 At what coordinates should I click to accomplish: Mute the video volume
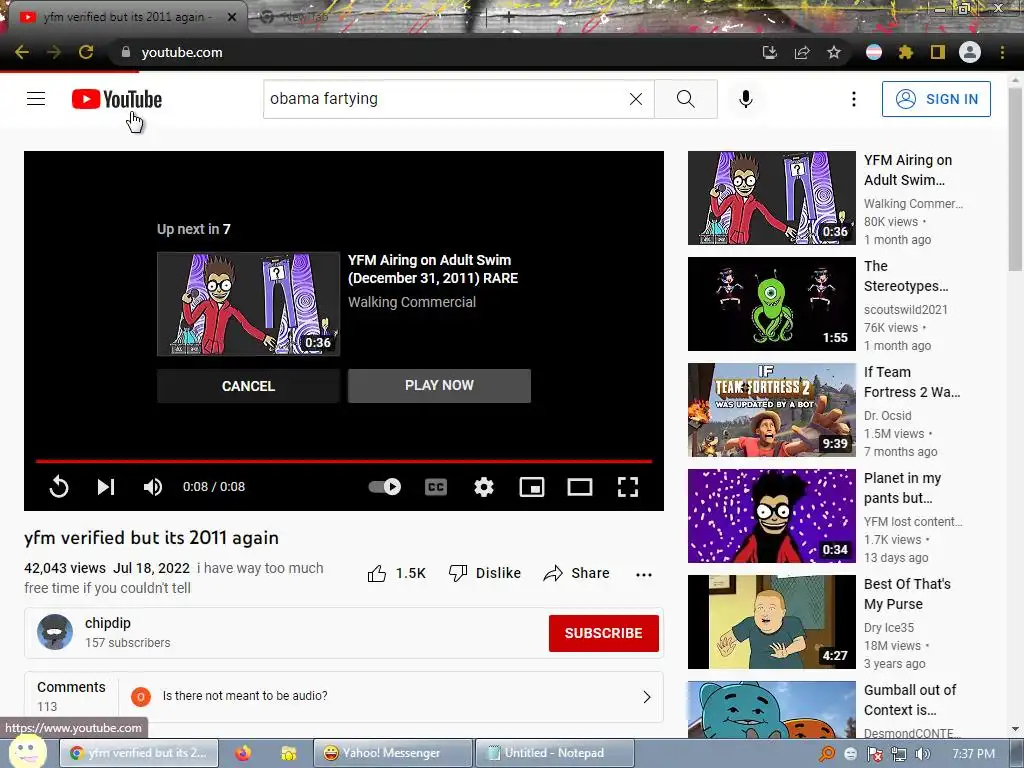tap(153, 487)
